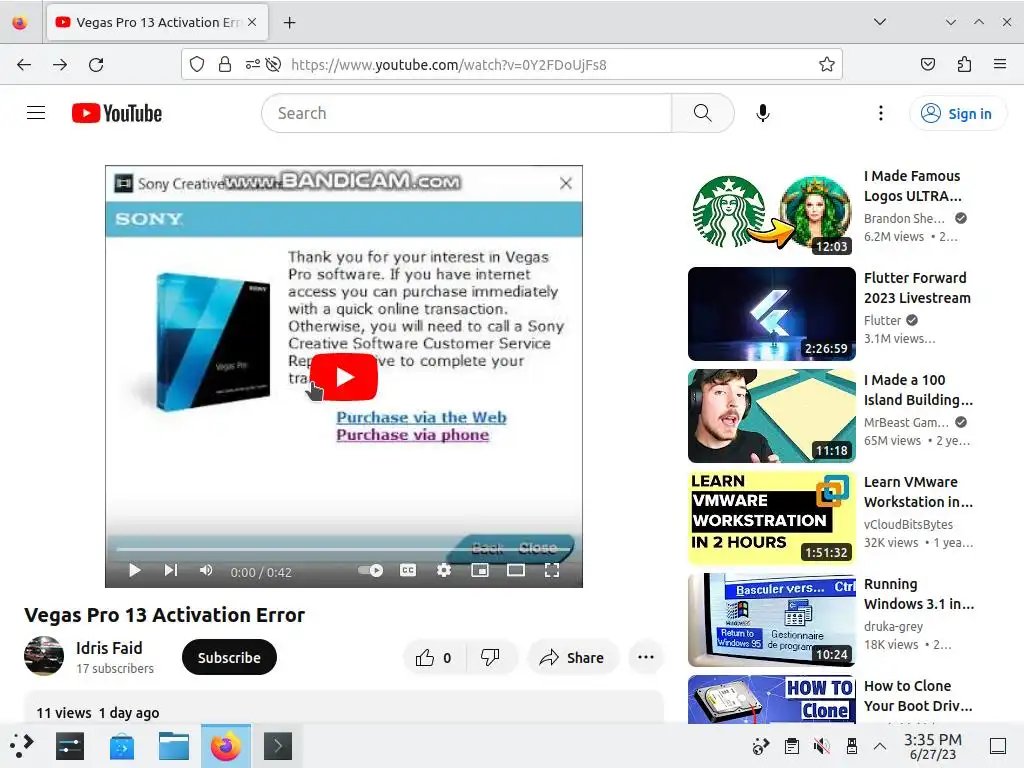This screenshot has width=1024, height=768.
Task: Skip to next video in player
Action: 170,570
